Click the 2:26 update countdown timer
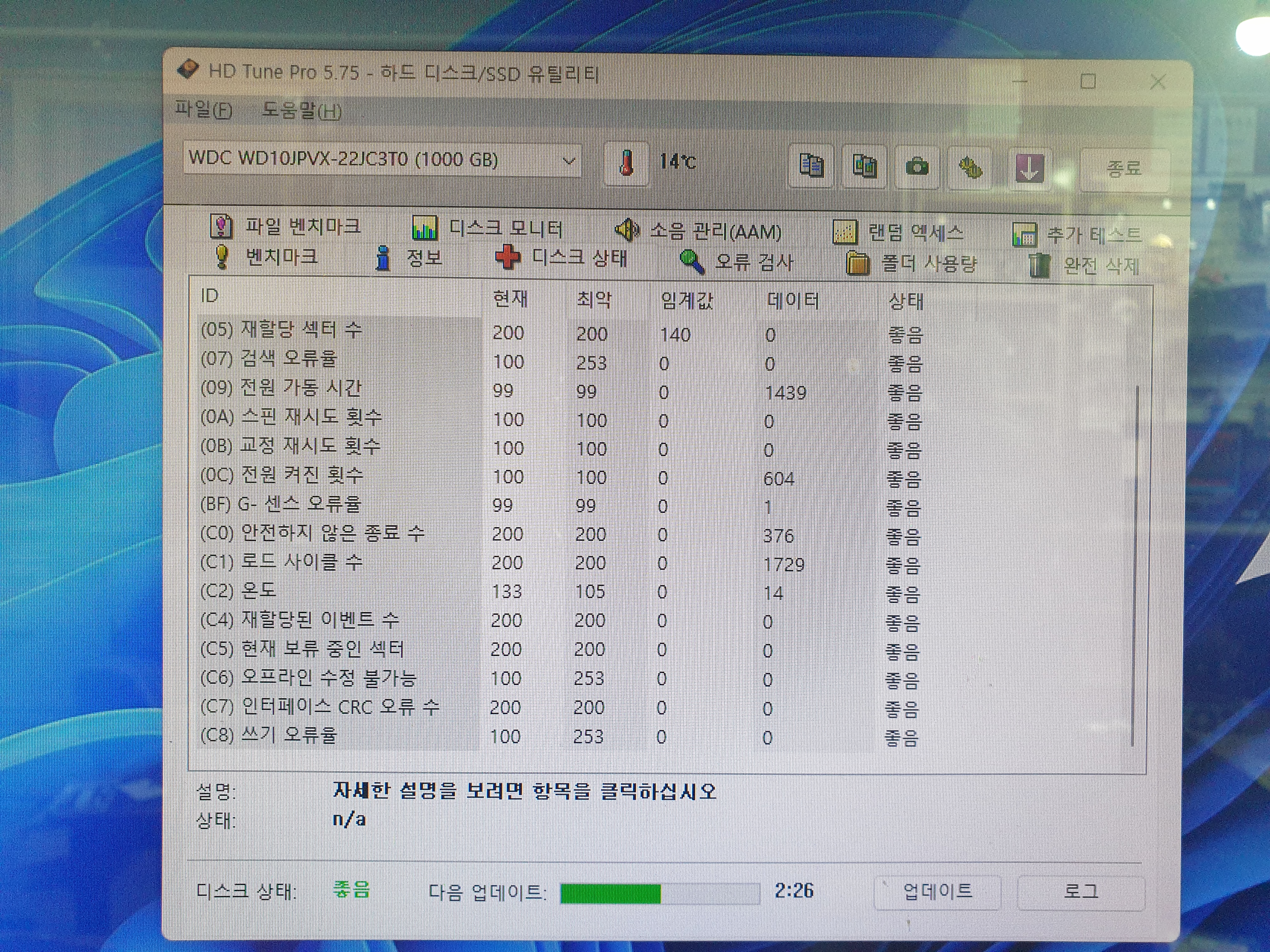 point(794,891)
